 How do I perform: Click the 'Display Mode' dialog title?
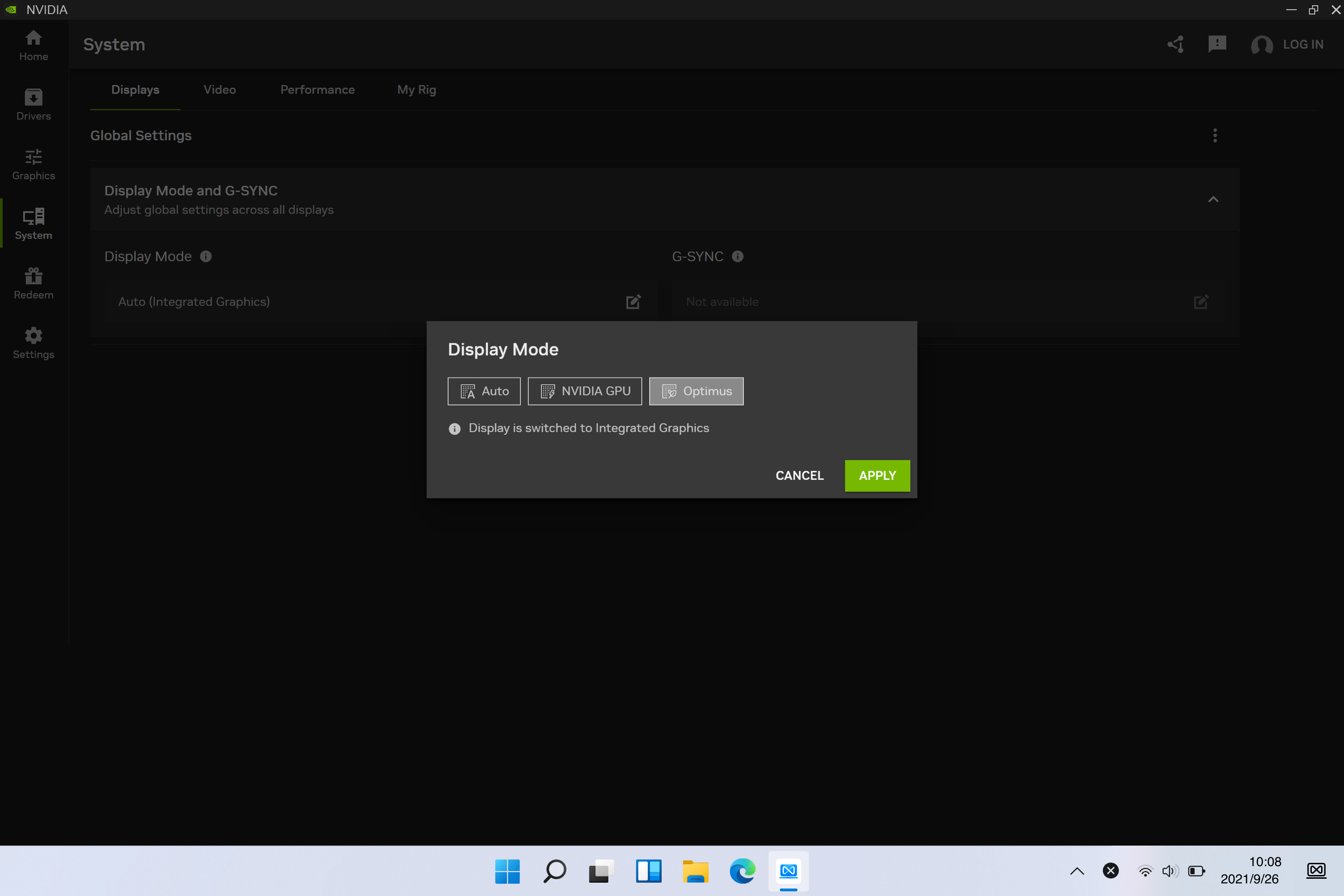click(x=503, y=350)
